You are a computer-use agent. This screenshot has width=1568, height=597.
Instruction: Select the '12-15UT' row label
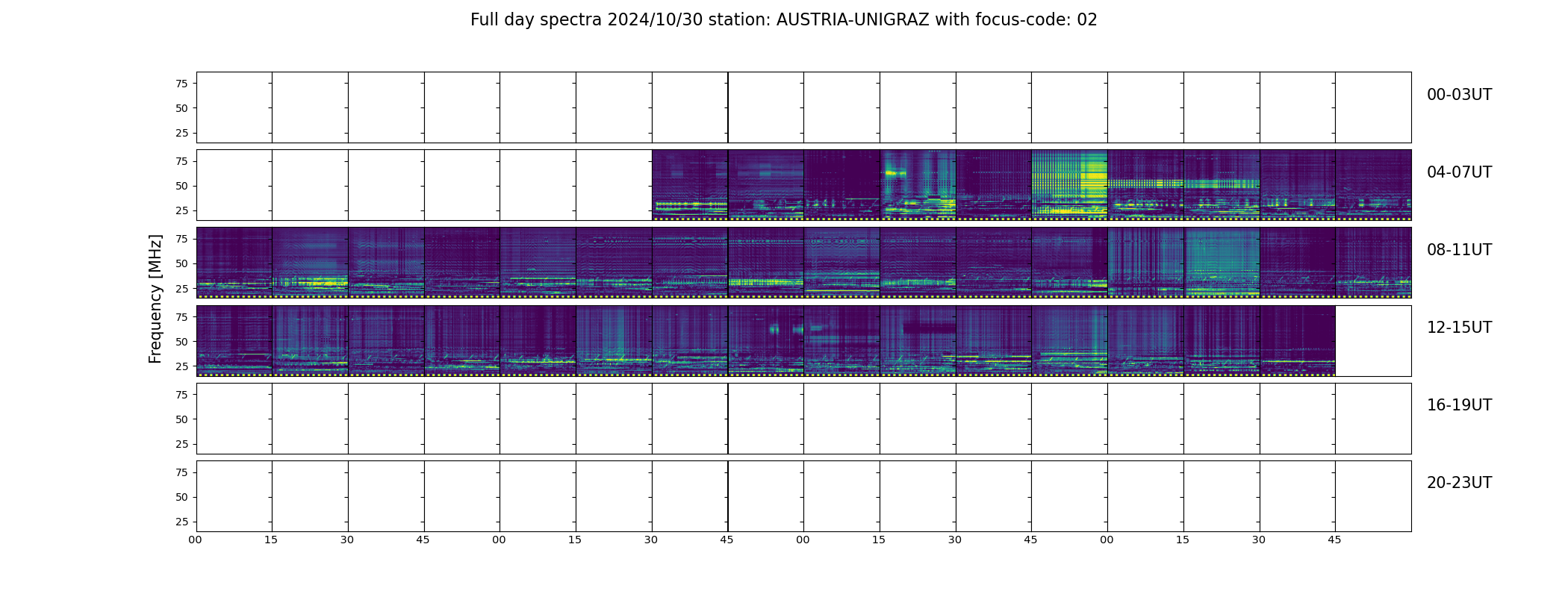click(x=1459, y=328)
